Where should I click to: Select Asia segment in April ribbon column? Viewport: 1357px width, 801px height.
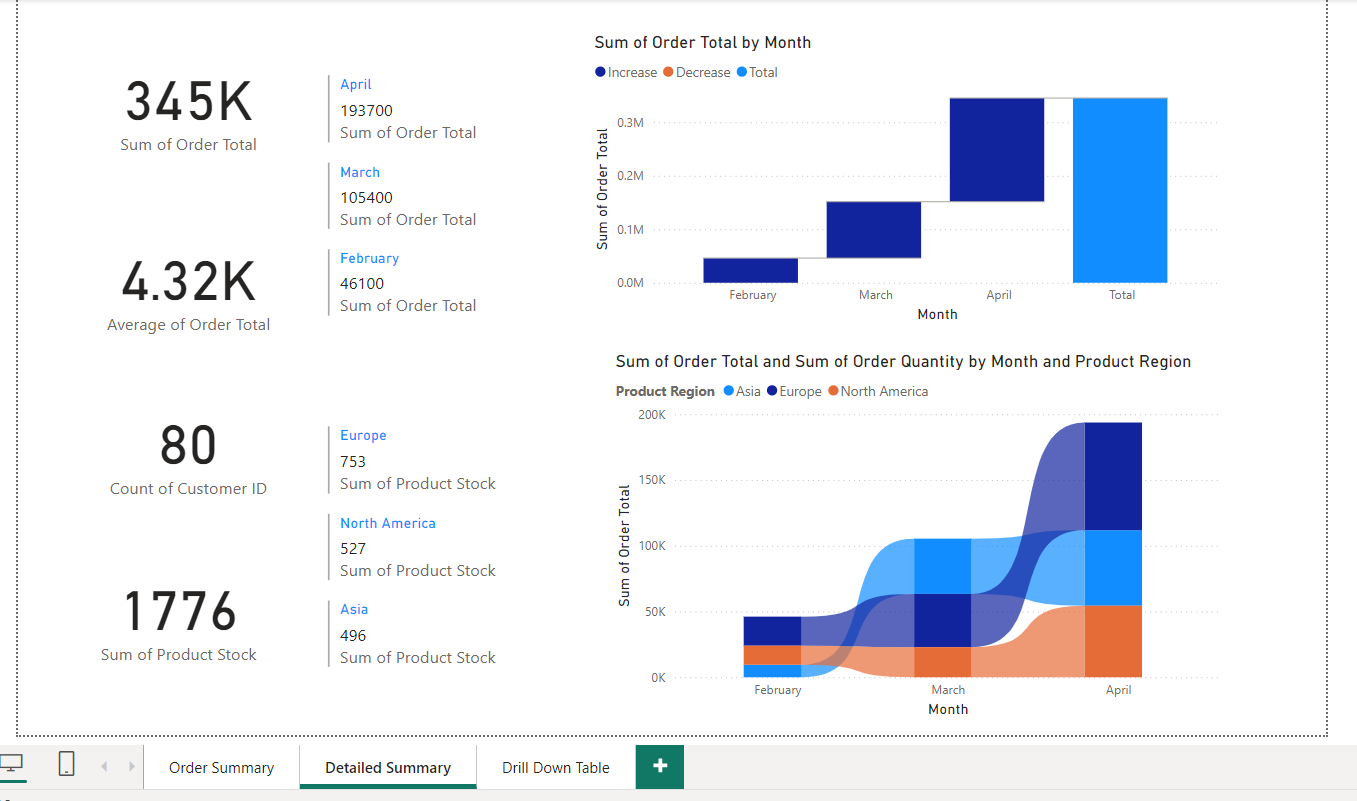tap(1113, 567)
